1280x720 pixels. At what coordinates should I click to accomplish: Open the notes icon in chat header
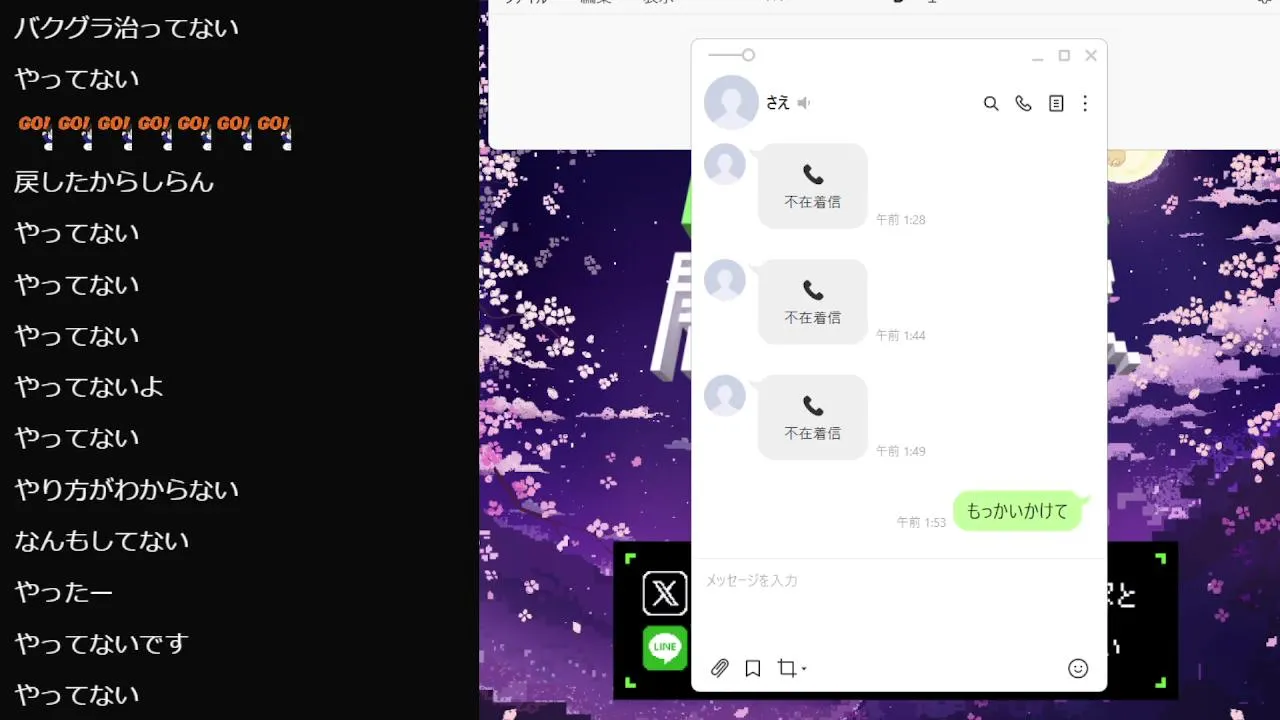[1056, 103]
